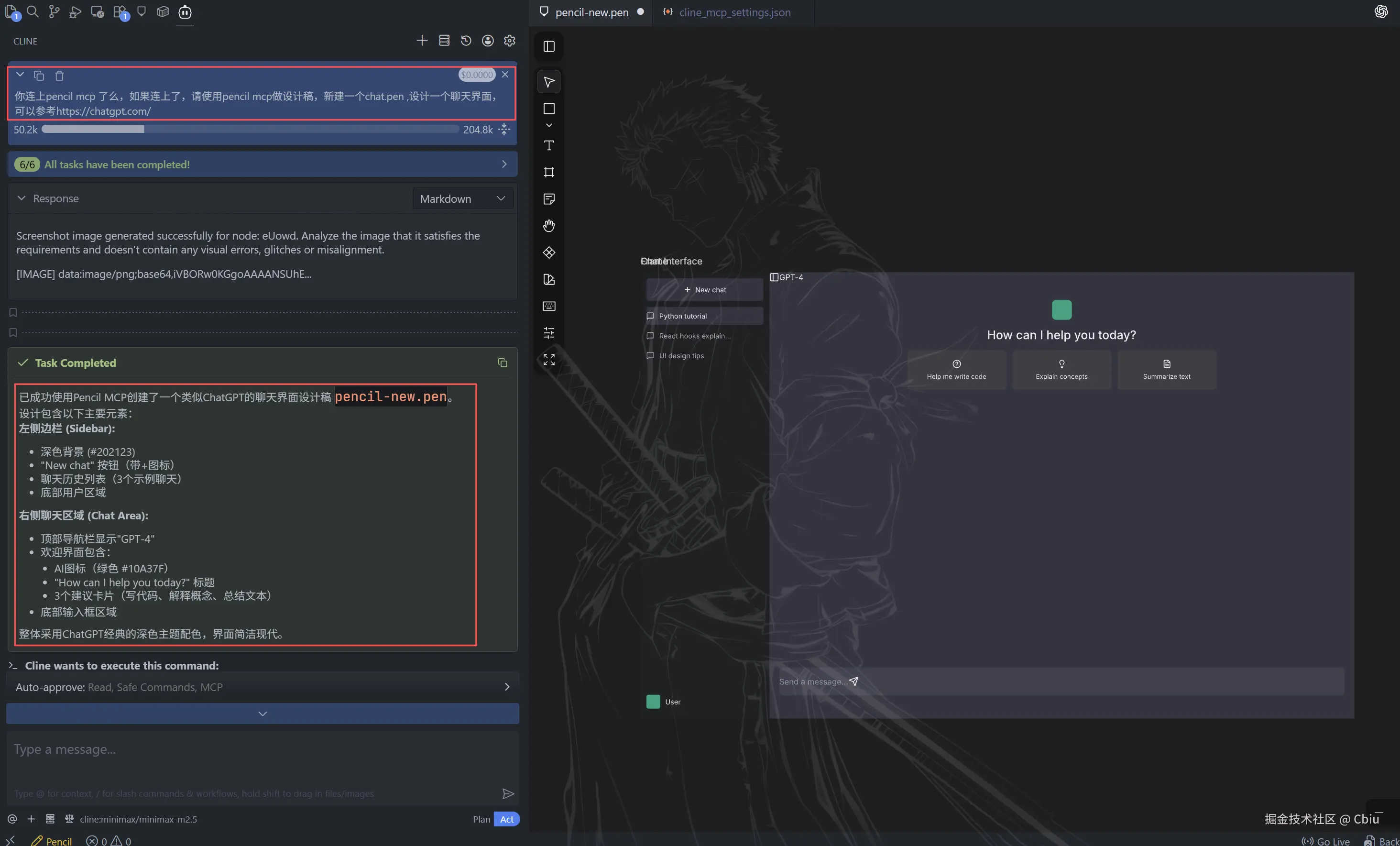Click the Go Live status button
1400x846 pixels.
[1326, 841]
